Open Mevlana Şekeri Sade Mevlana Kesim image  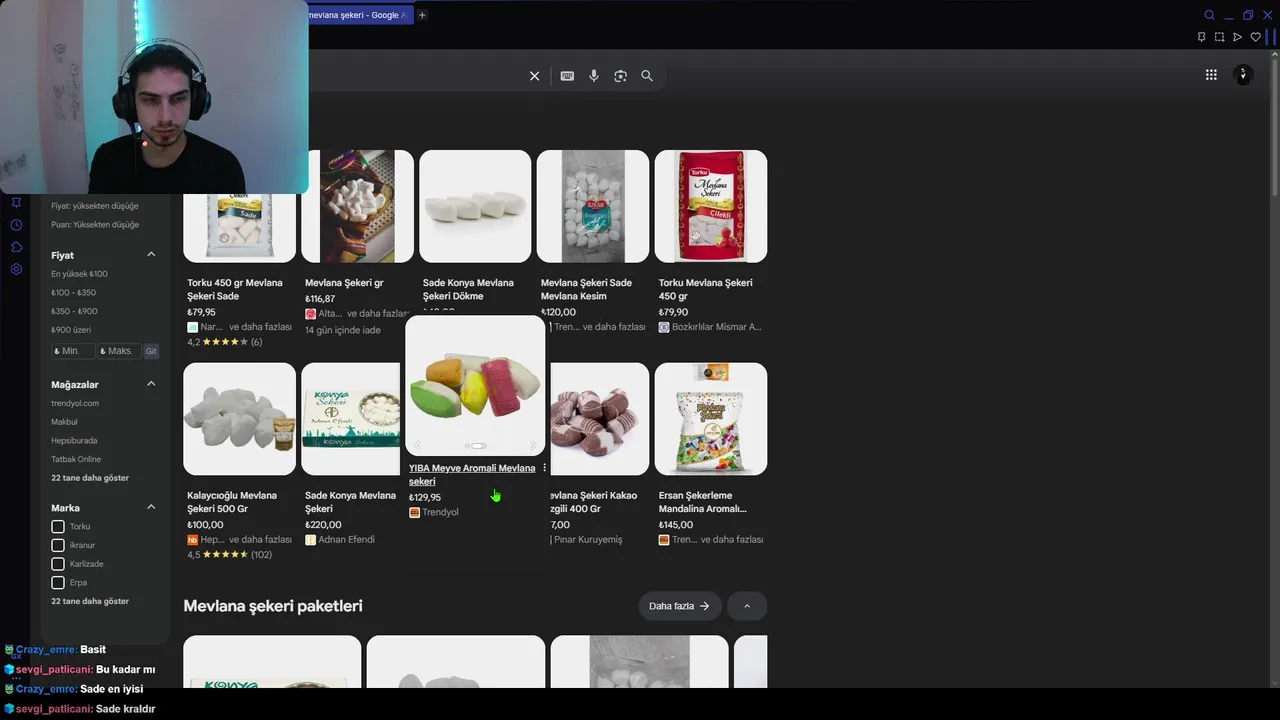[593, 206]
